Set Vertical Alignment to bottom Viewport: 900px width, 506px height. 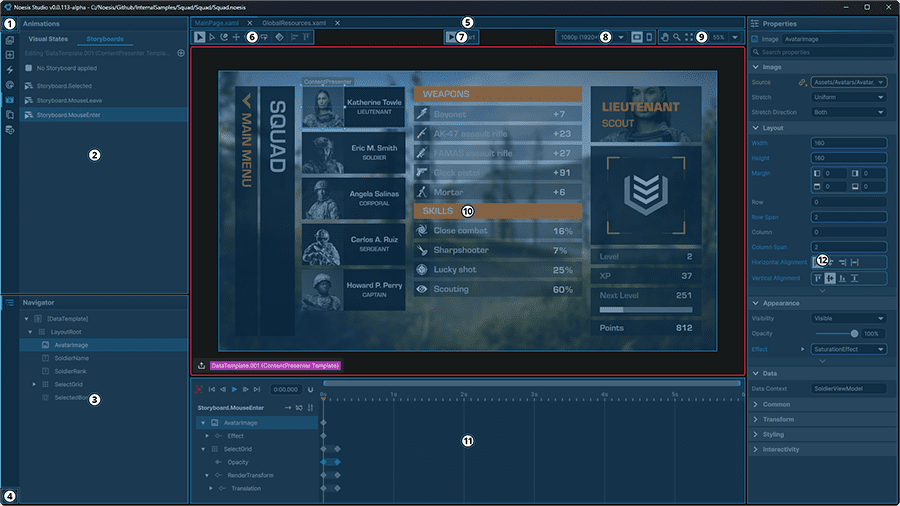(x=842, y=278)
